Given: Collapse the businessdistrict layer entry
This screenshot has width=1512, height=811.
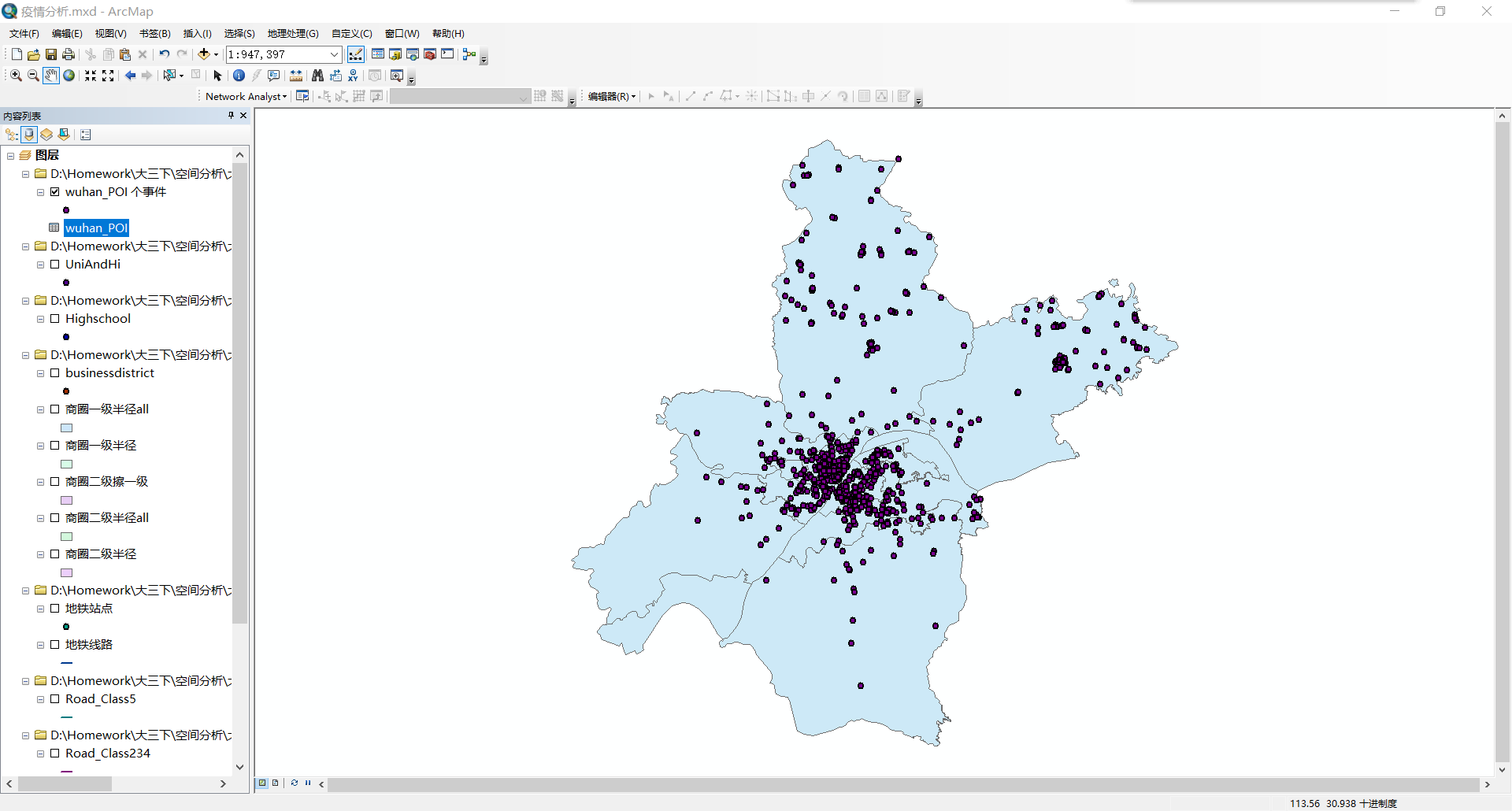Looking at the screenshot, I should [x=41, y=373].
